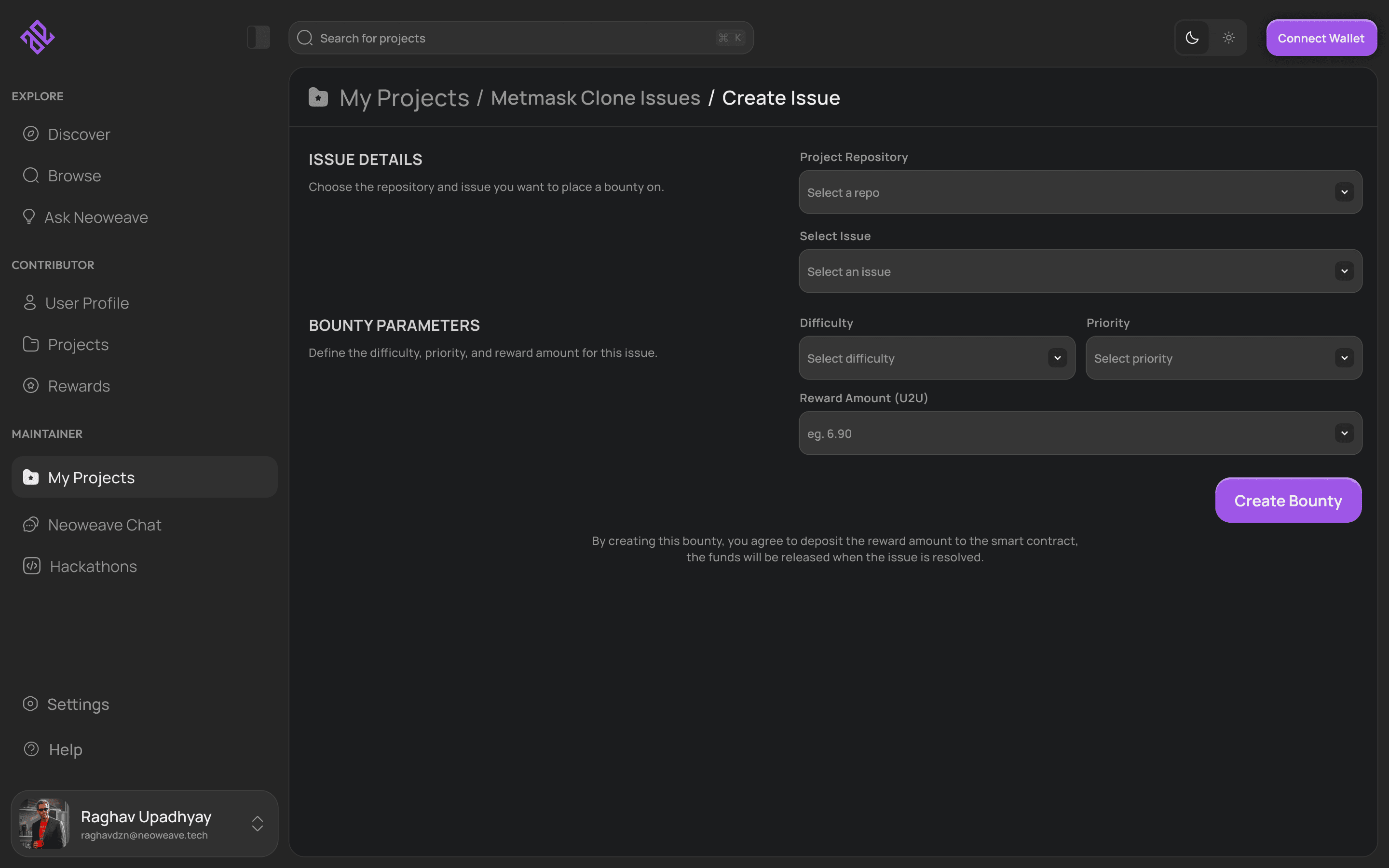Open the Select priority dropdown
Screen dimensions: 1389x868
1224,358
